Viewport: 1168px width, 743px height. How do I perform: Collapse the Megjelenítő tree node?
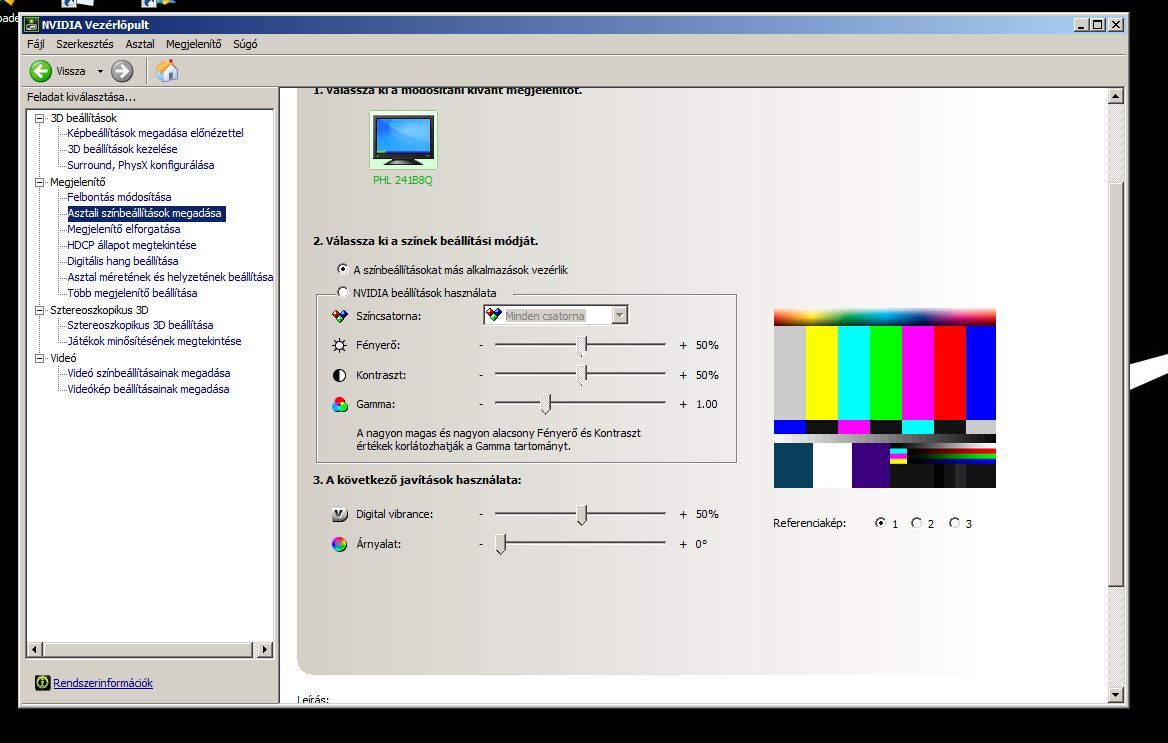(39, 182)
